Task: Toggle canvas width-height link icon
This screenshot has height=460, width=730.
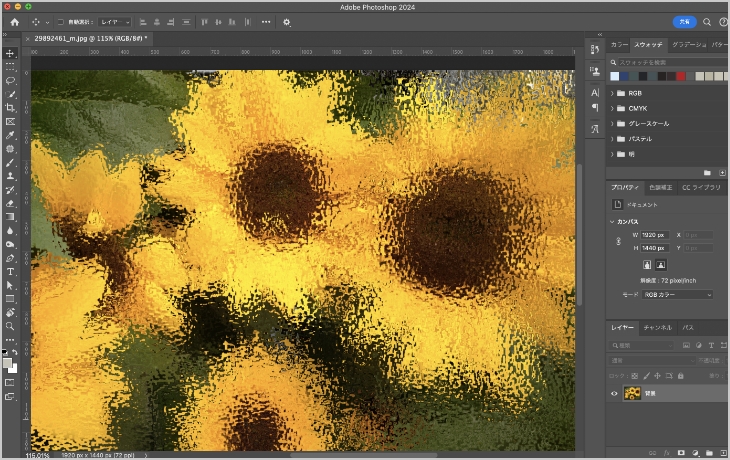Action: [618, 241]
